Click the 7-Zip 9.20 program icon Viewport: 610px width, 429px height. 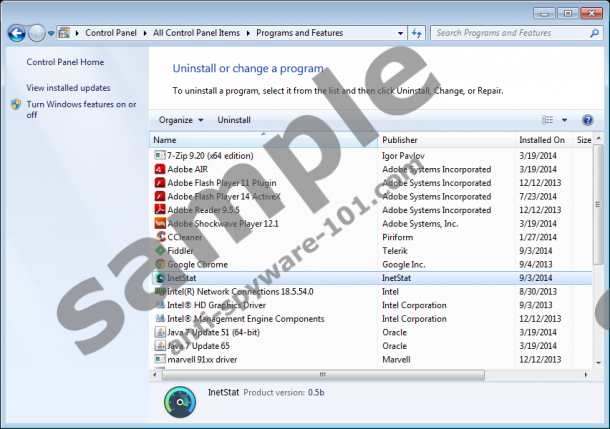pos(160,156)
